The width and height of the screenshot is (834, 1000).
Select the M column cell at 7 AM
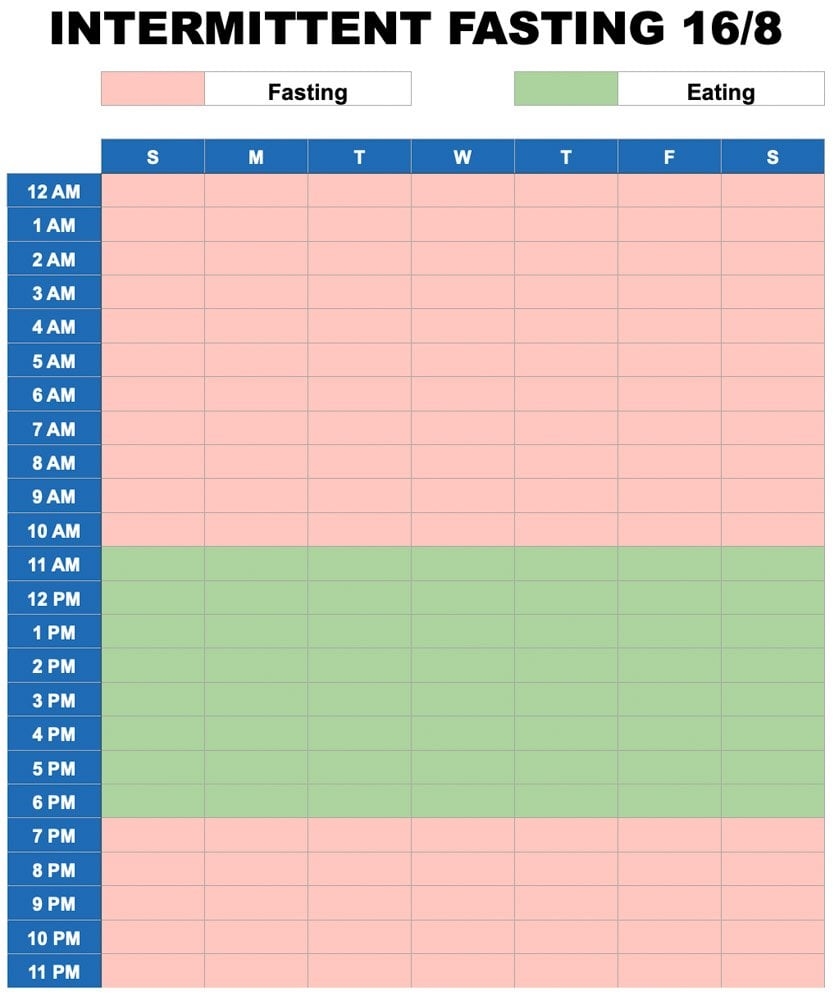coord(256,429)
